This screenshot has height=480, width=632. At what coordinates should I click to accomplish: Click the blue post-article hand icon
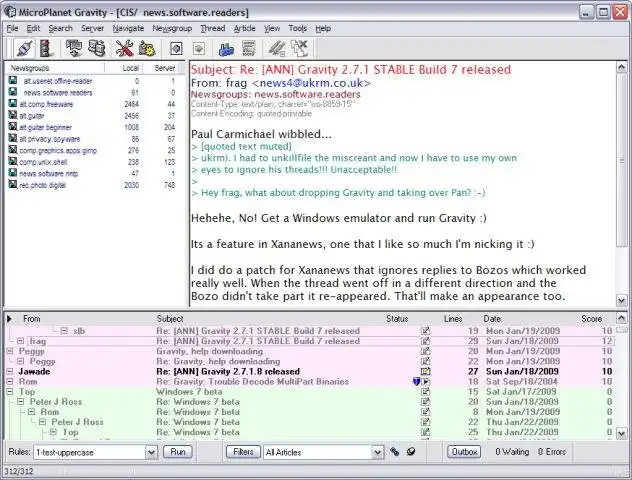tap(226, 49)
